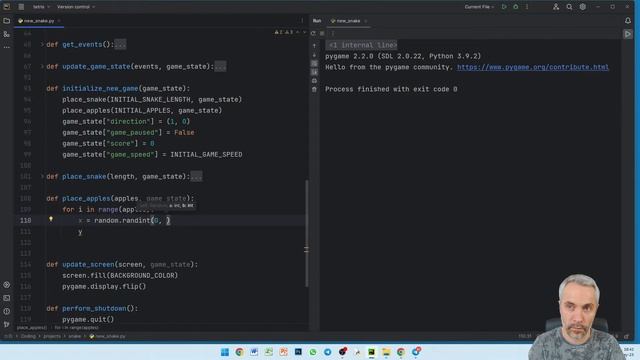
Task: Open the Terminal tool window icon
Action: [x=7, y=298]
